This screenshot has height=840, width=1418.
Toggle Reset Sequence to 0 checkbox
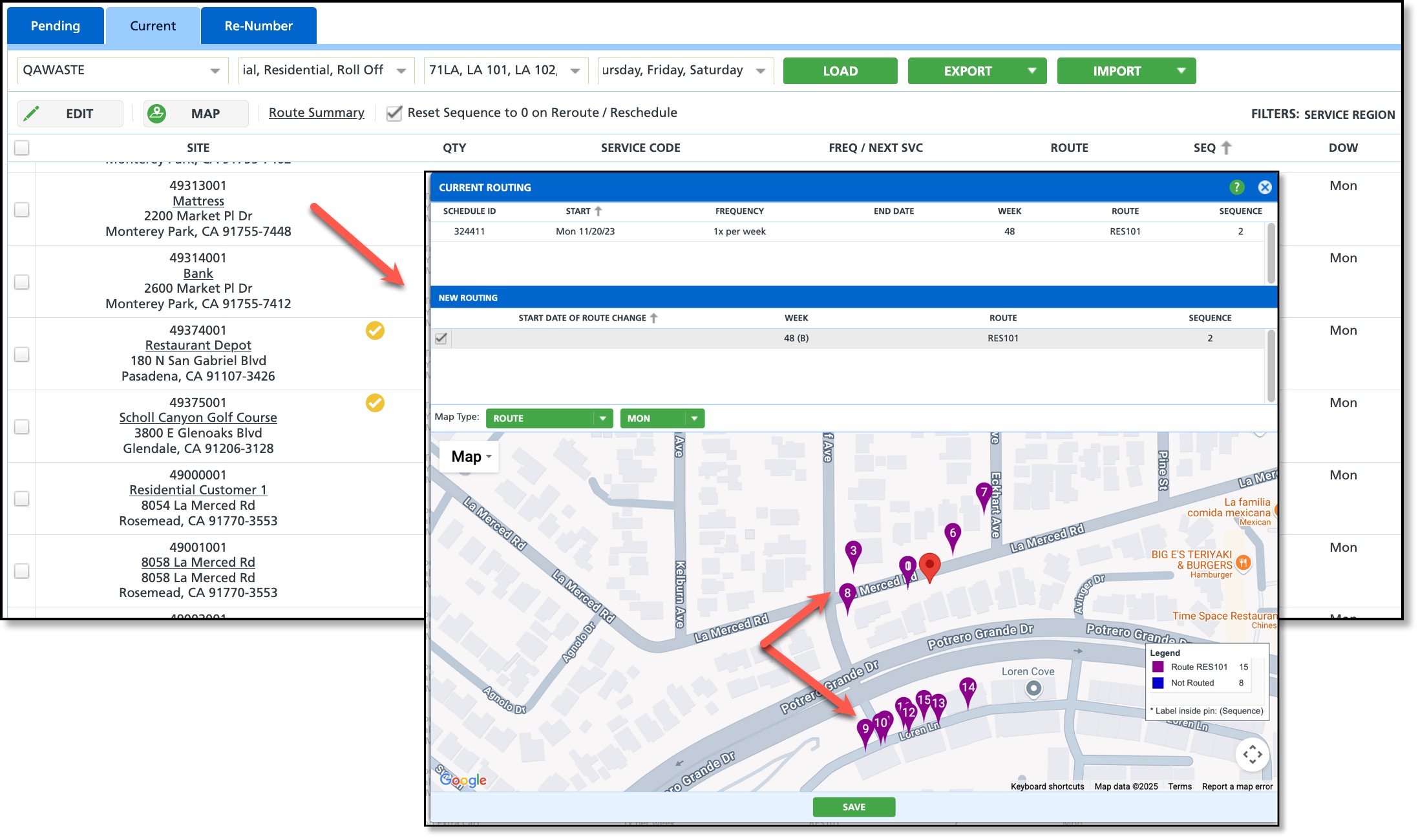coord(394,114)
